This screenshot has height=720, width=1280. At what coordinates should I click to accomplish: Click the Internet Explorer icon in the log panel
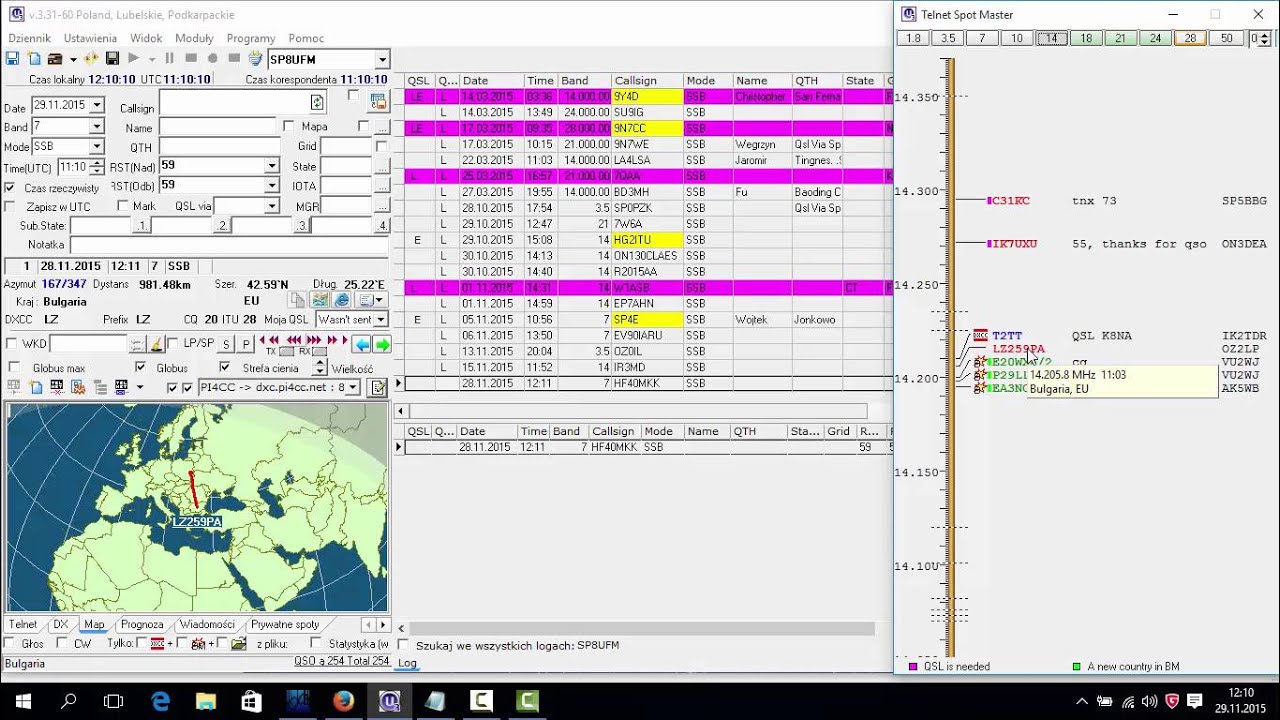pos(342,300)
